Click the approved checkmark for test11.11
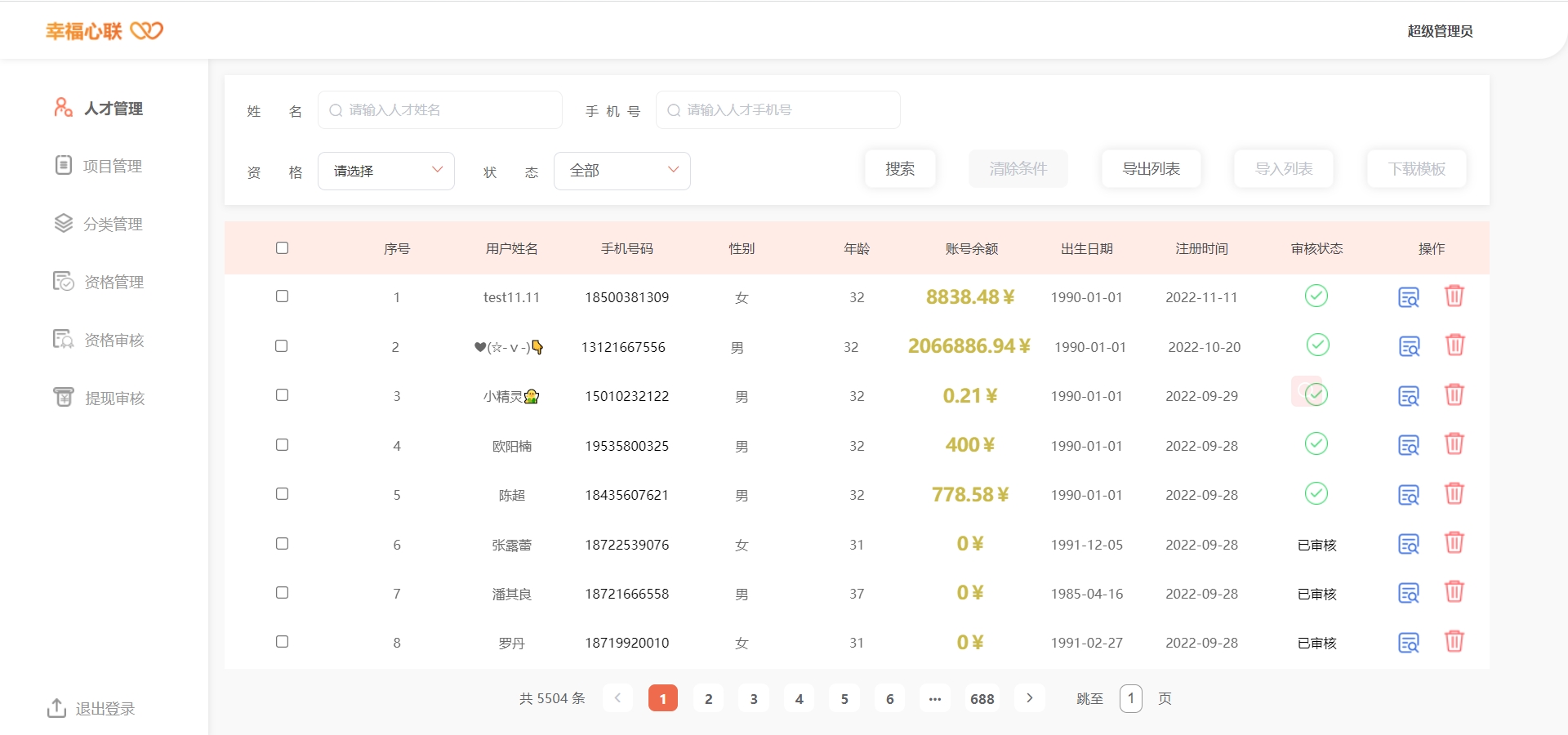 click(1316, 296)
